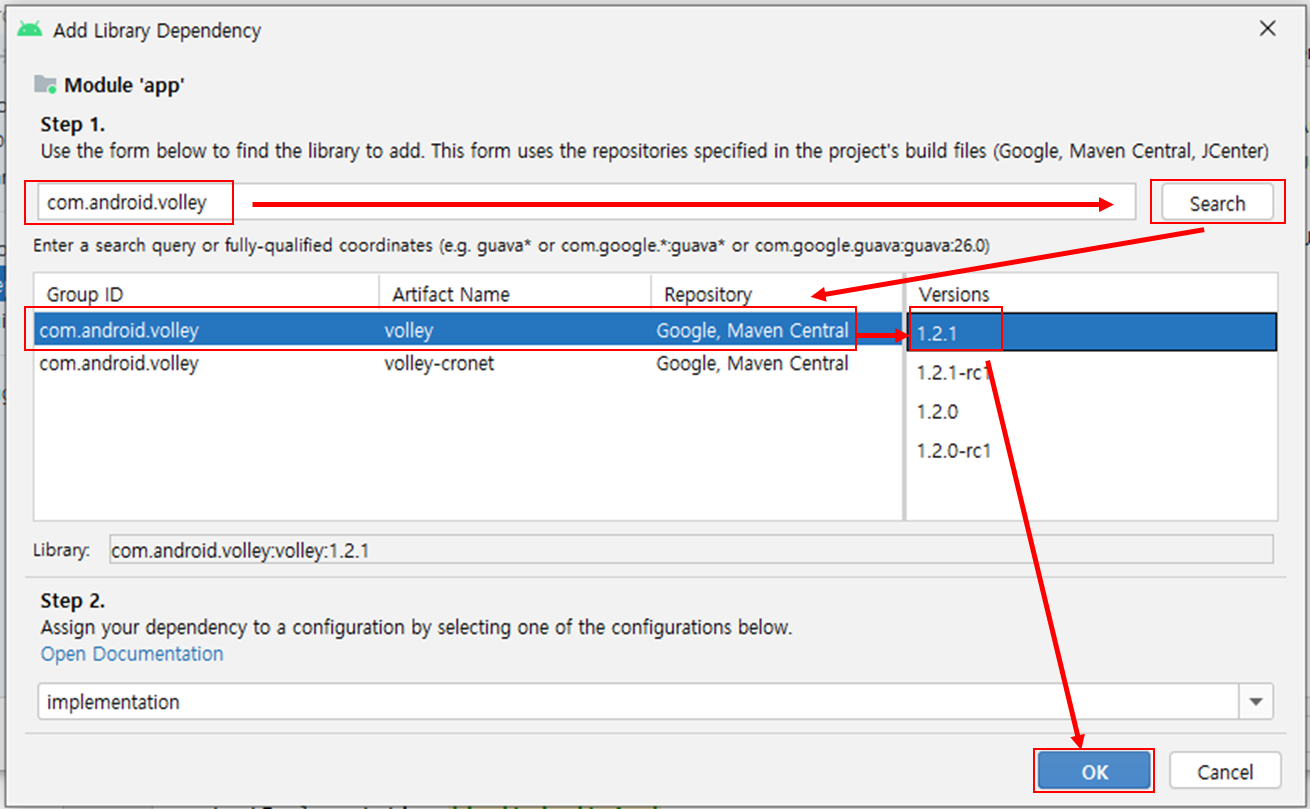Click the Android icon in title bar
1310x809 pixels.
pos(30,29)
